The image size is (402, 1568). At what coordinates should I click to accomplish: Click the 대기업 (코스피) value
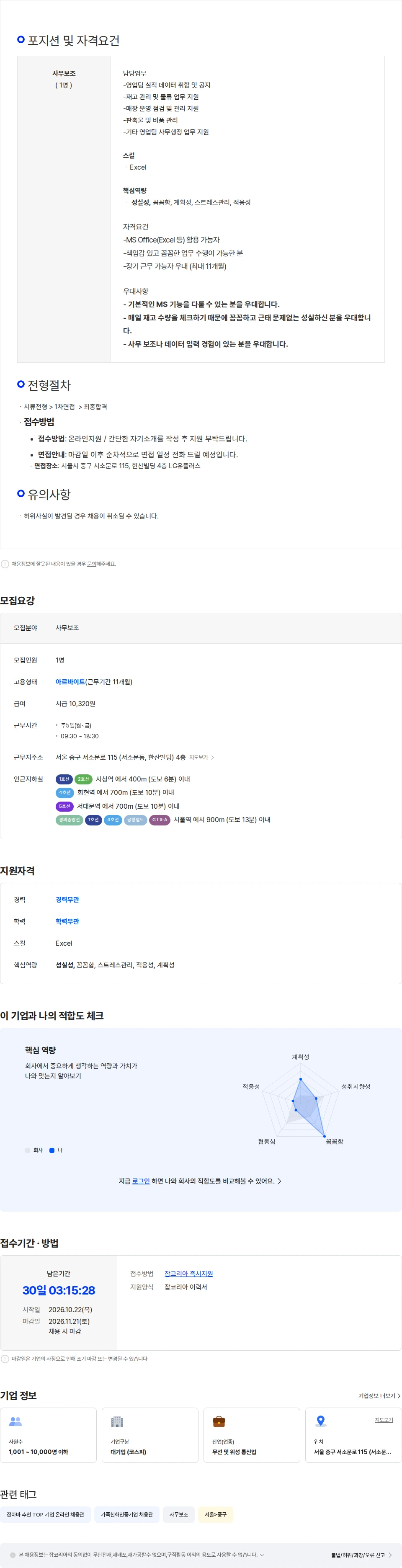[x=128, y=1452]
